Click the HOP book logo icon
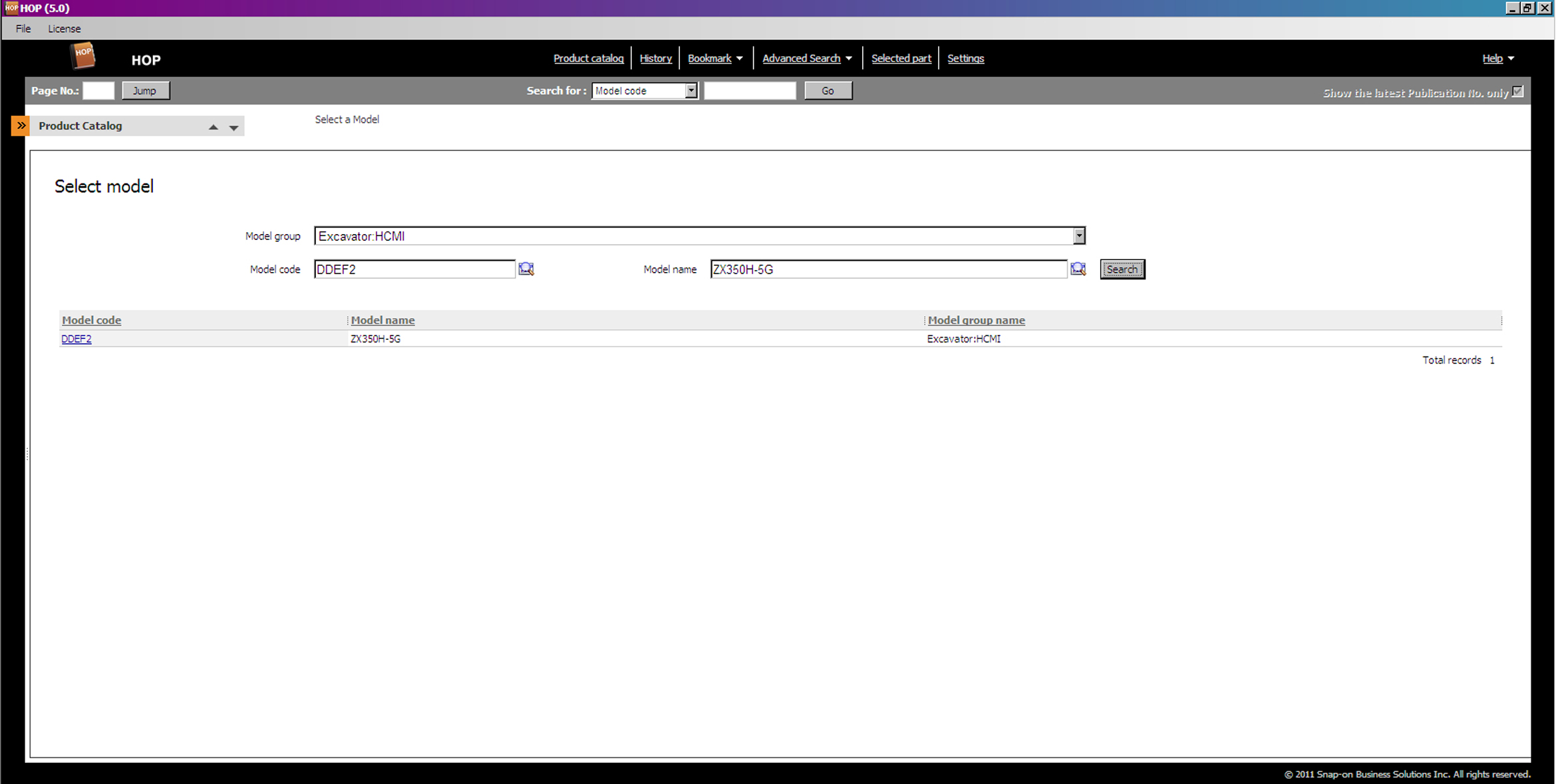The width and height of the screenshot is (1556, 784). tap(83, 56)
